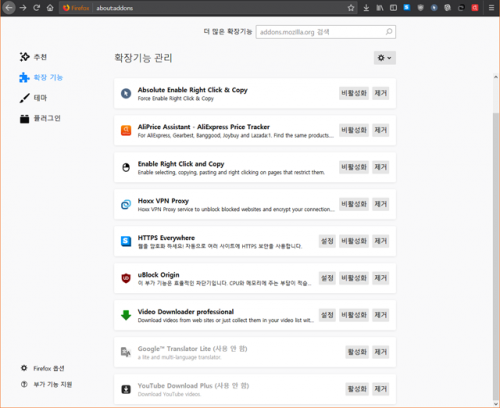
Task: Reload the page with the refresh icon
Action: [37, 8]
